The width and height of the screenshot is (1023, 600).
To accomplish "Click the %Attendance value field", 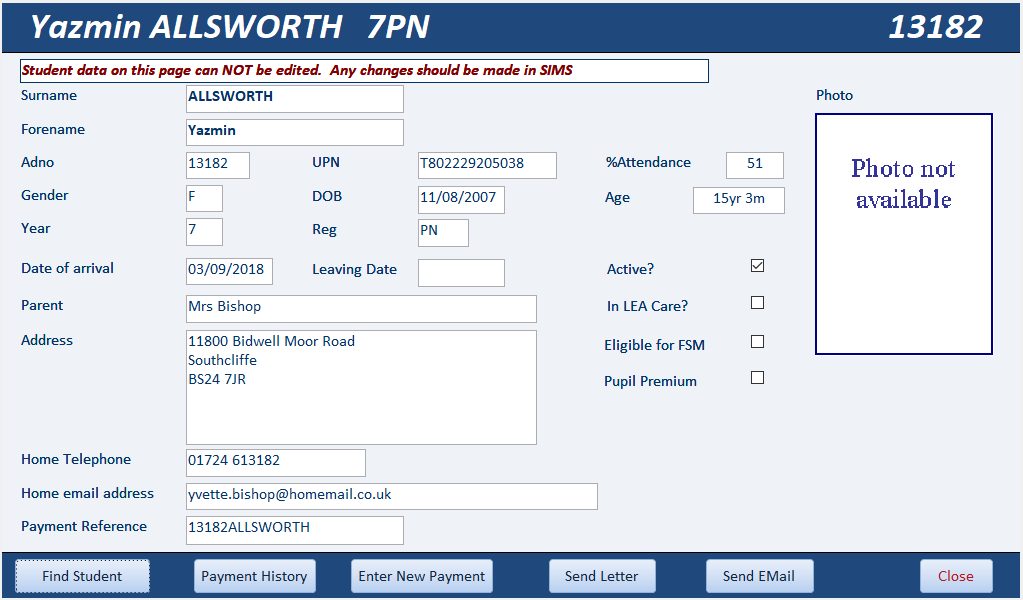I will tap(755, 165).
